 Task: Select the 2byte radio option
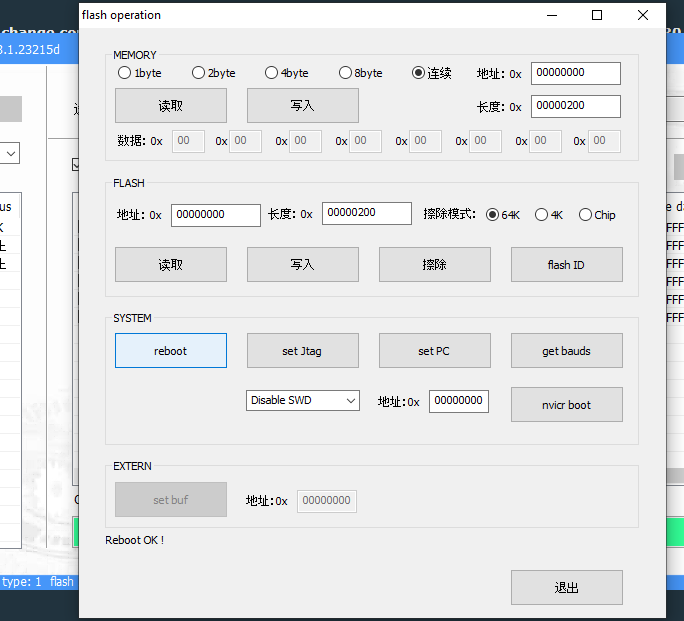tap(214, 73)
